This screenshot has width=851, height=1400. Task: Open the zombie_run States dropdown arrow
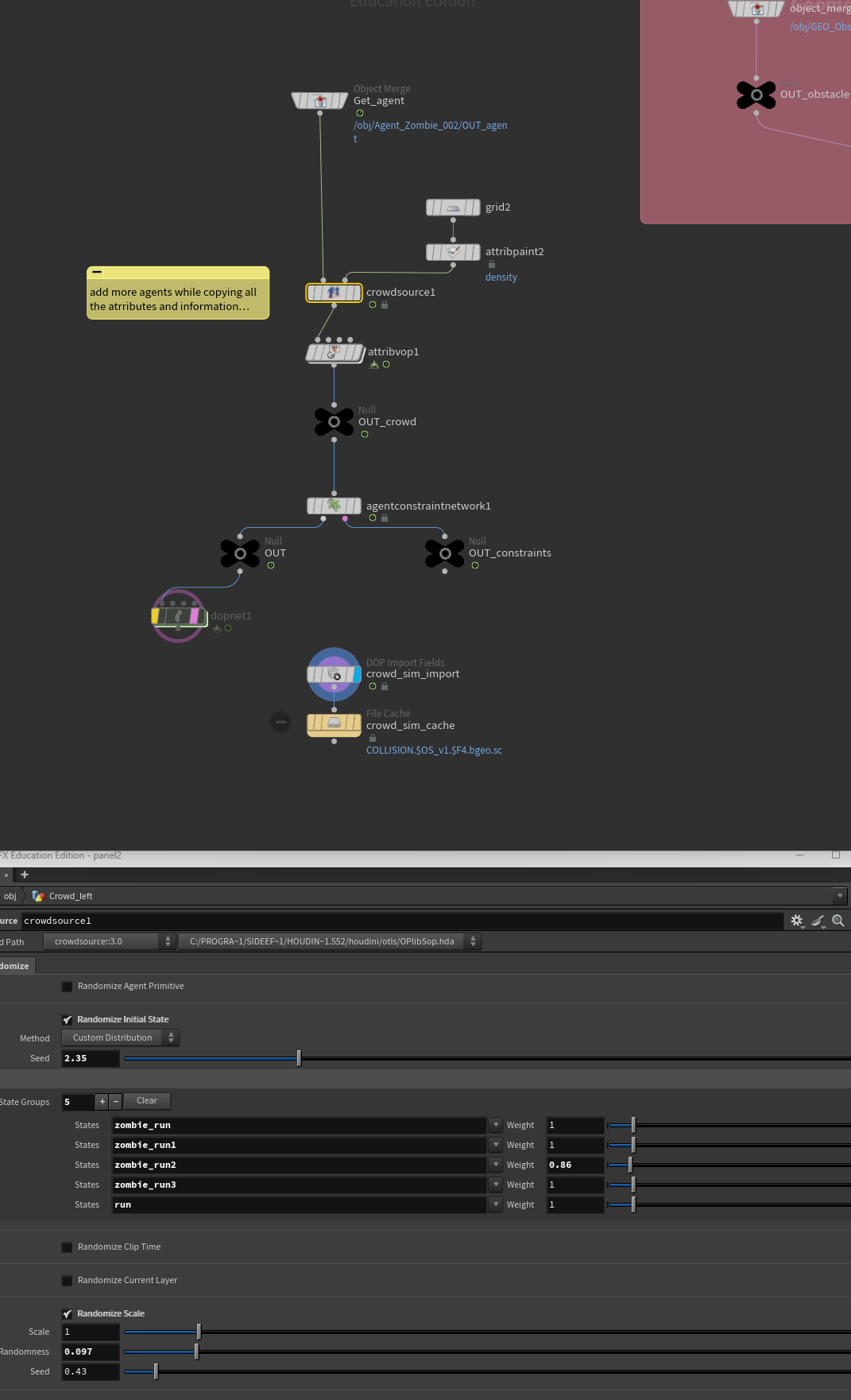pos(496,1125)
